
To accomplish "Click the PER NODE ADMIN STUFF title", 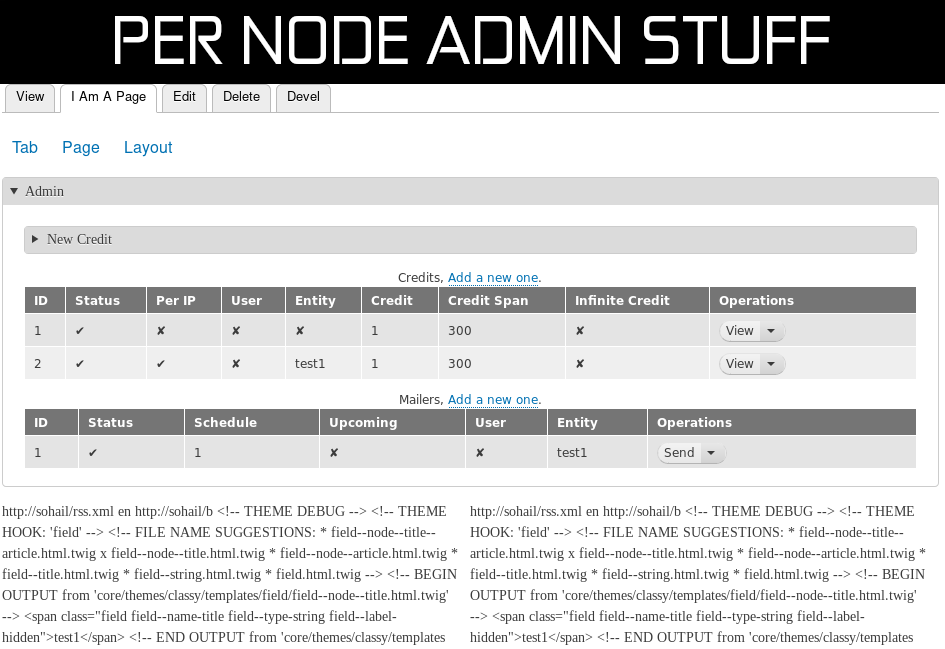I will pos(472,40).
